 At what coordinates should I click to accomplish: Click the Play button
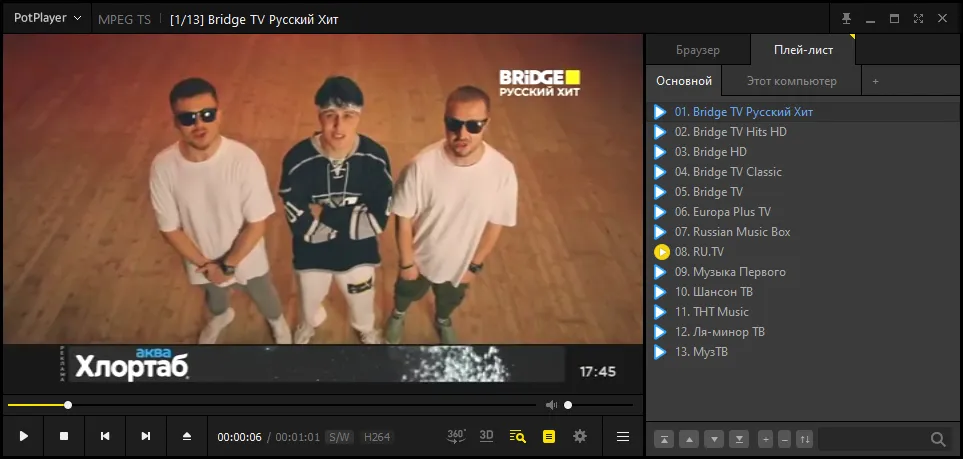24,436
